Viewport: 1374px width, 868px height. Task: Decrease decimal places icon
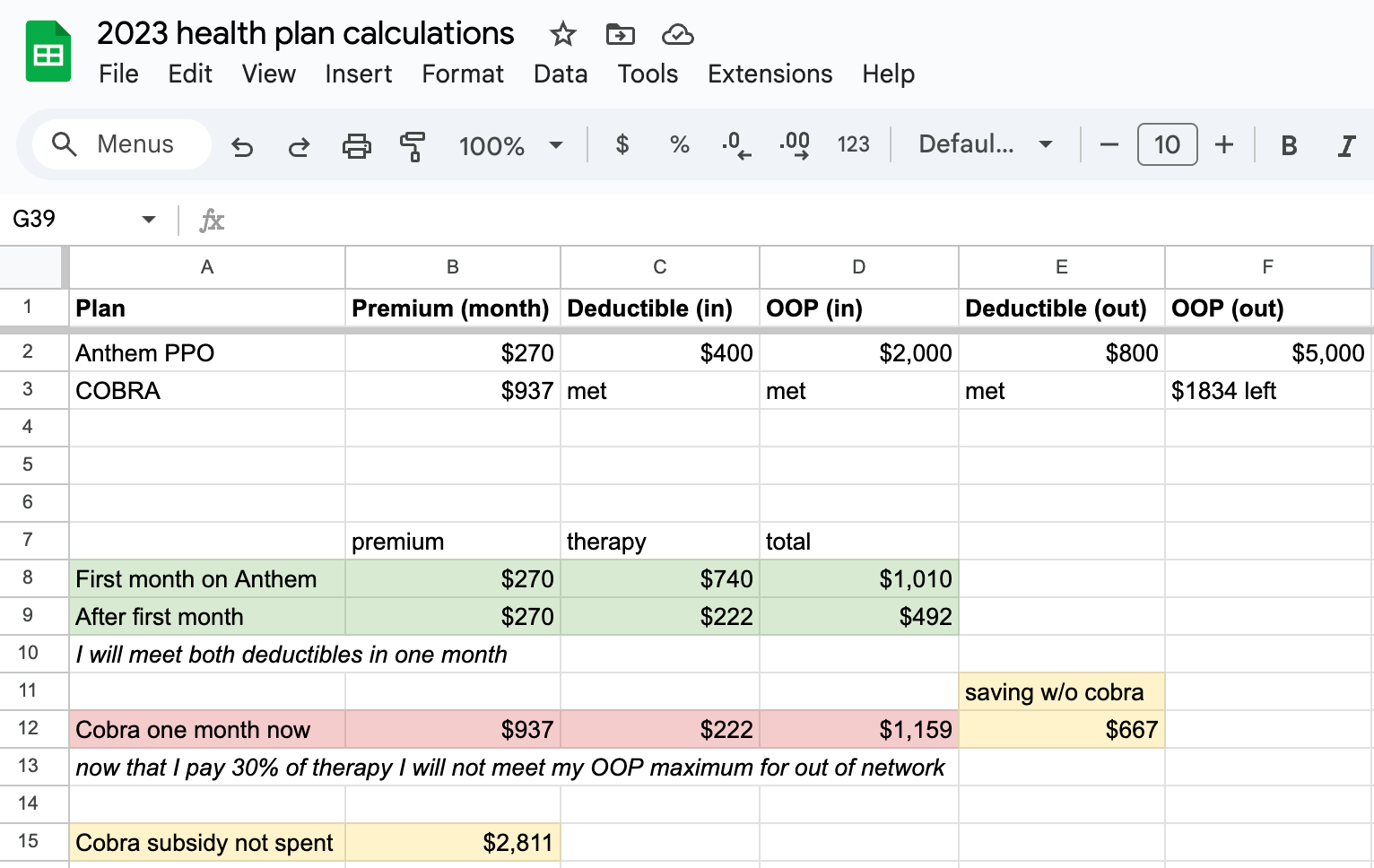pos(736,145)
